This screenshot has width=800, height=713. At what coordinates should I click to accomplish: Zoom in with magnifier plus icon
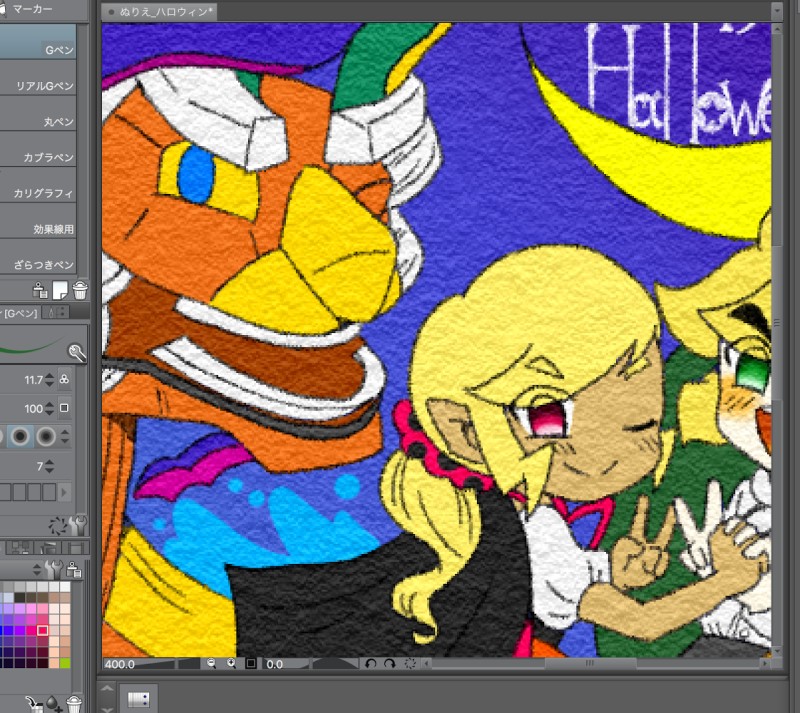point(231,663)
